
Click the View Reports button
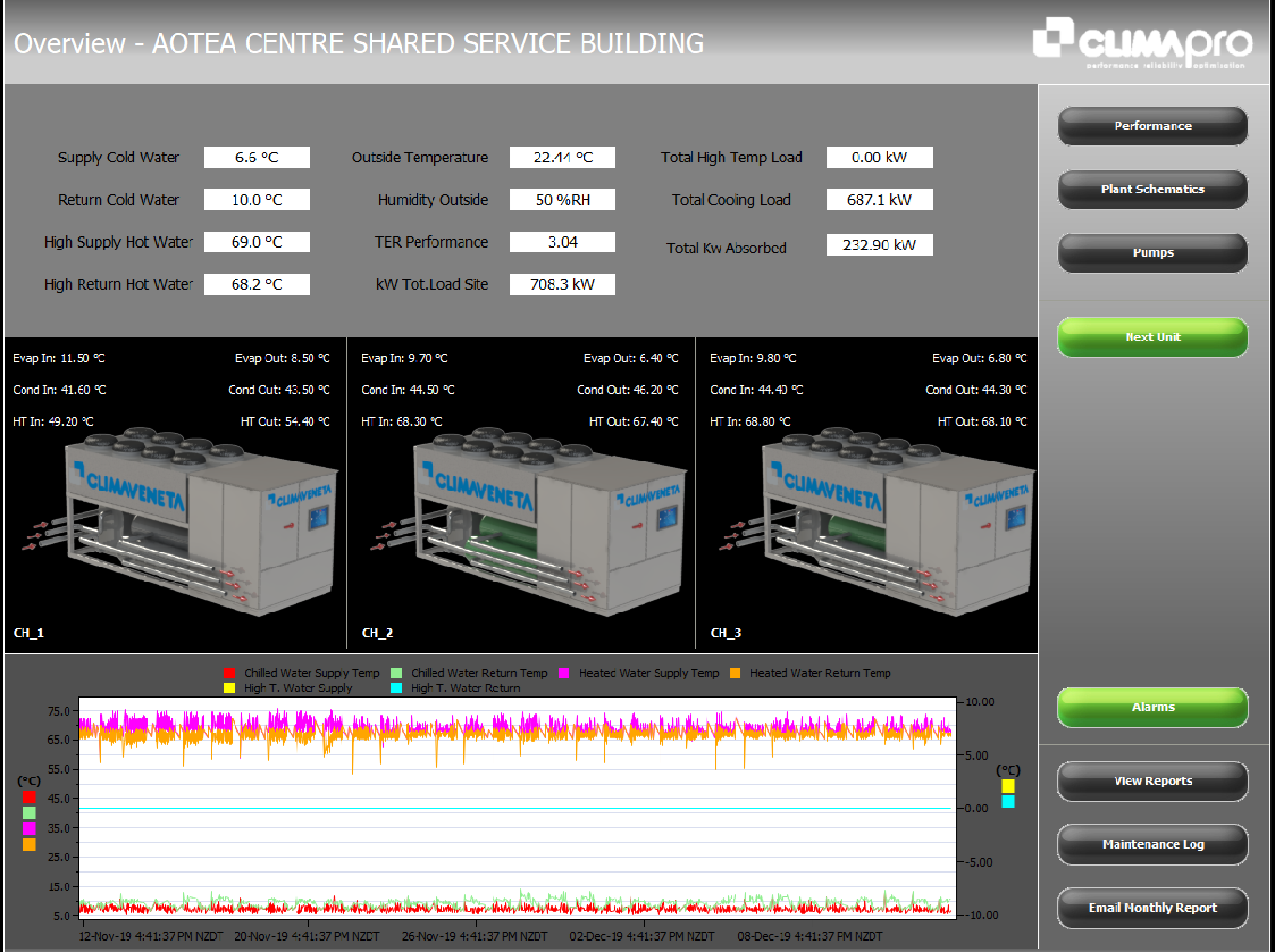point(1153,780)
